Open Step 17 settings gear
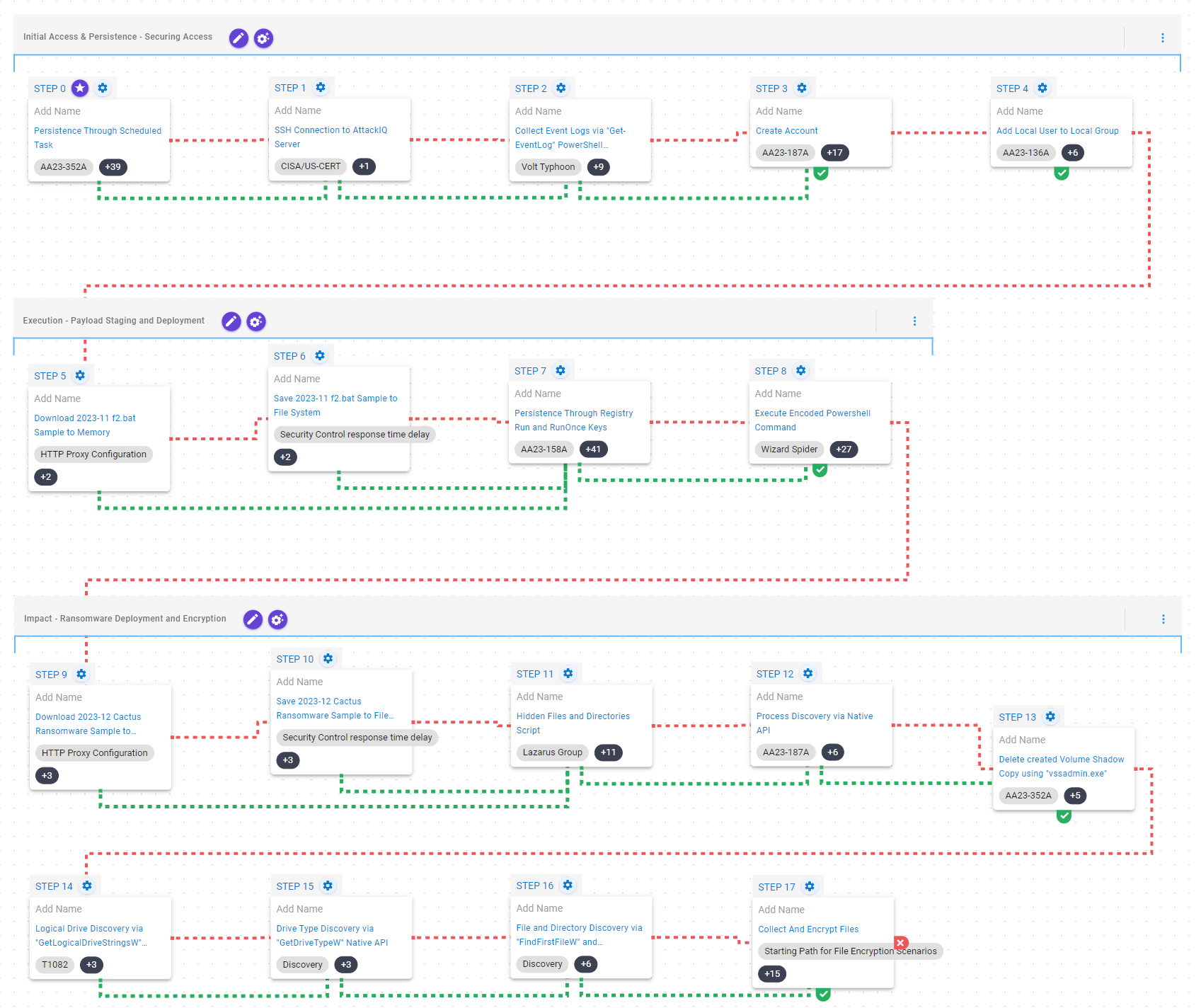The image size is (1201, 1008). pyautogui.click(x=810, y=887)
